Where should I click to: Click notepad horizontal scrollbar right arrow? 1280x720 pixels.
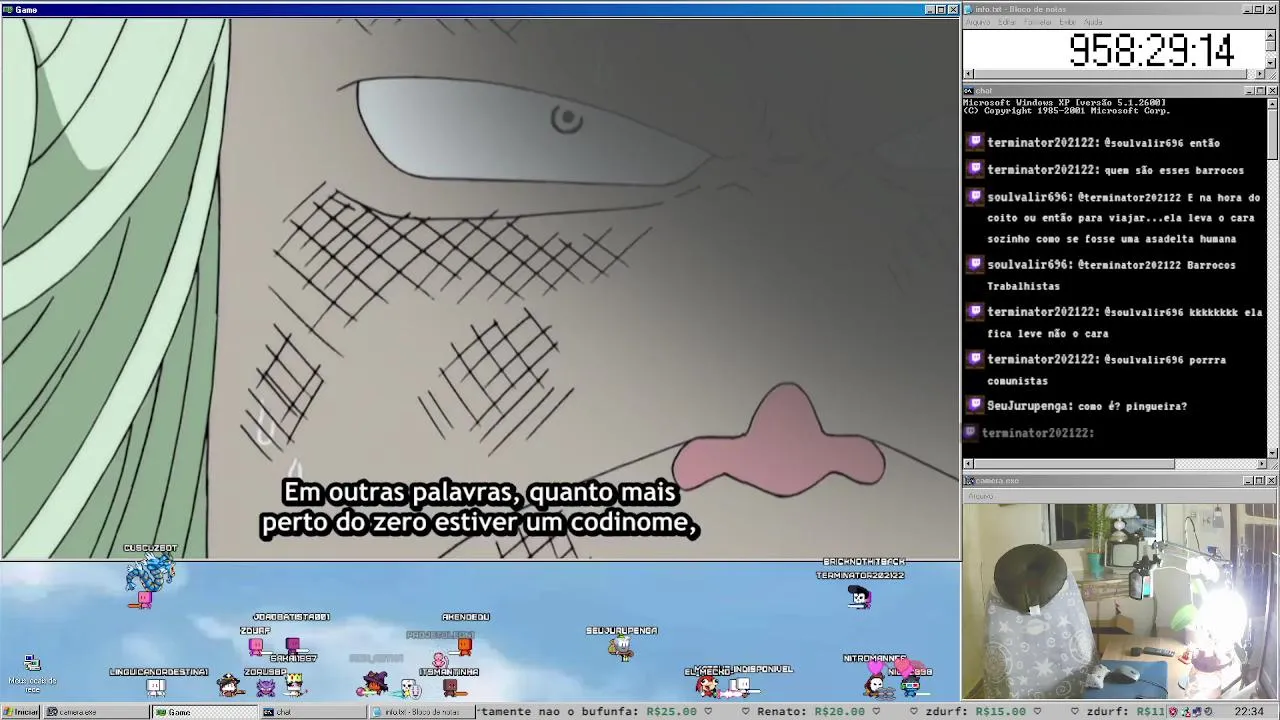[1260, 74]
